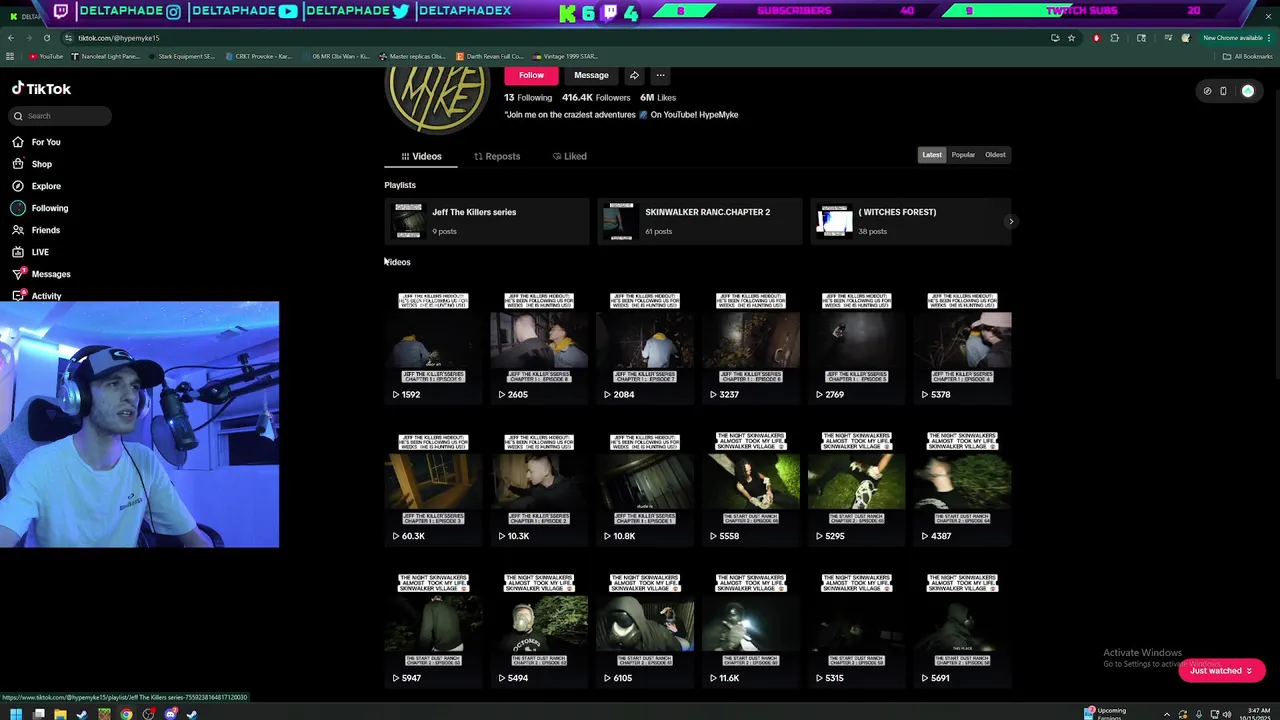The width and height of the screenshot is (1280, 720).
Task: View the 13 Following count
Action: pos(528,98)
